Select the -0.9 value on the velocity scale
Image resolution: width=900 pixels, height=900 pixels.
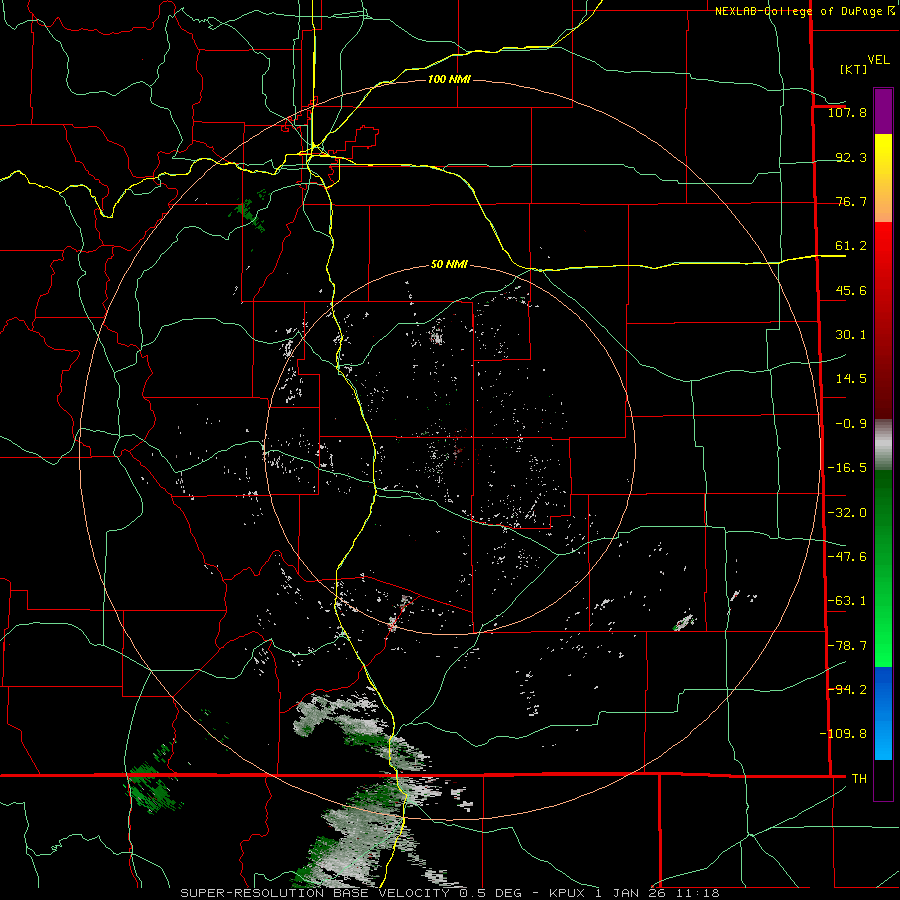tap(851, 424)
